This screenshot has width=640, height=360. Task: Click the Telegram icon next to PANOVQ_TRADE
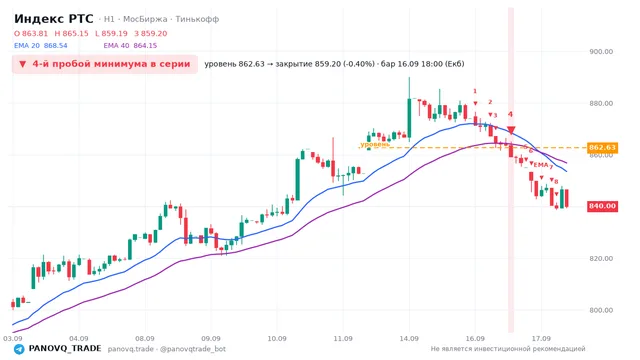19,349
